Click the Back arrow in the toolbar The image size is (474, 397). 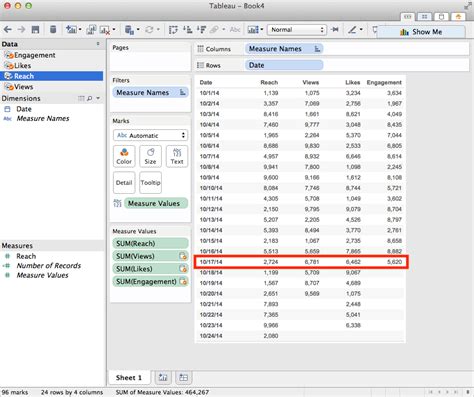click(x=7, y=30)
